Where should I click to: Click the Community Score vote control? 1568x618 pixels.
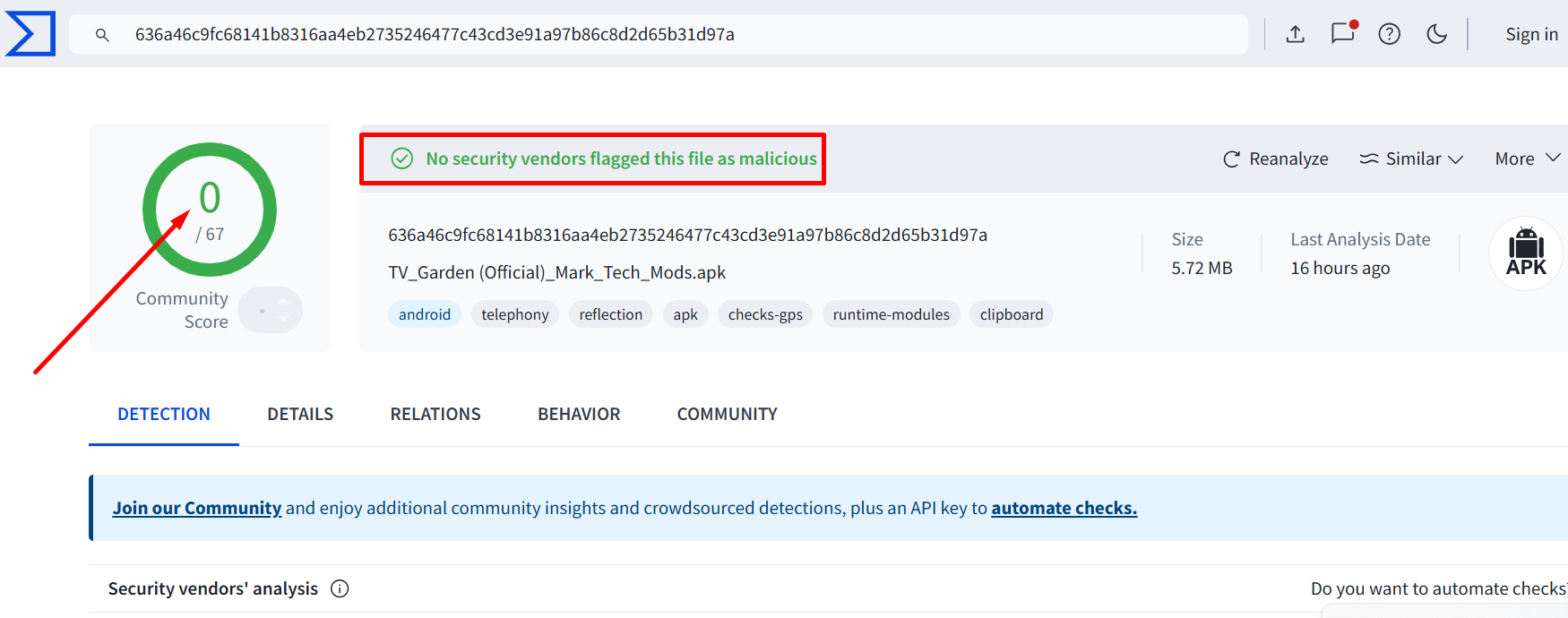point(271,310)
